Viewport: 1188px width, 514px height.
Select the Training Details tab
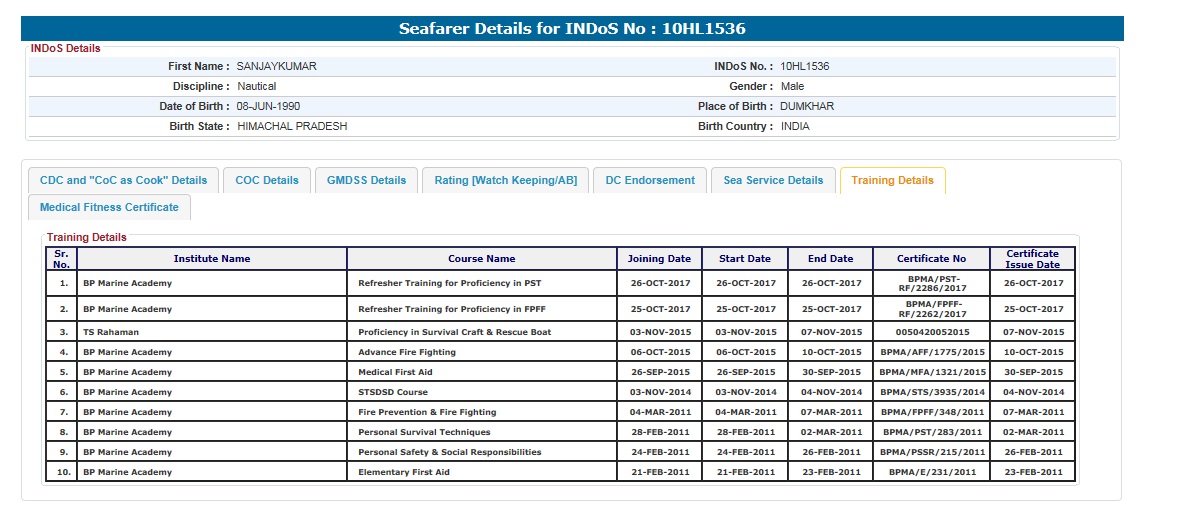tap(892, 180)
